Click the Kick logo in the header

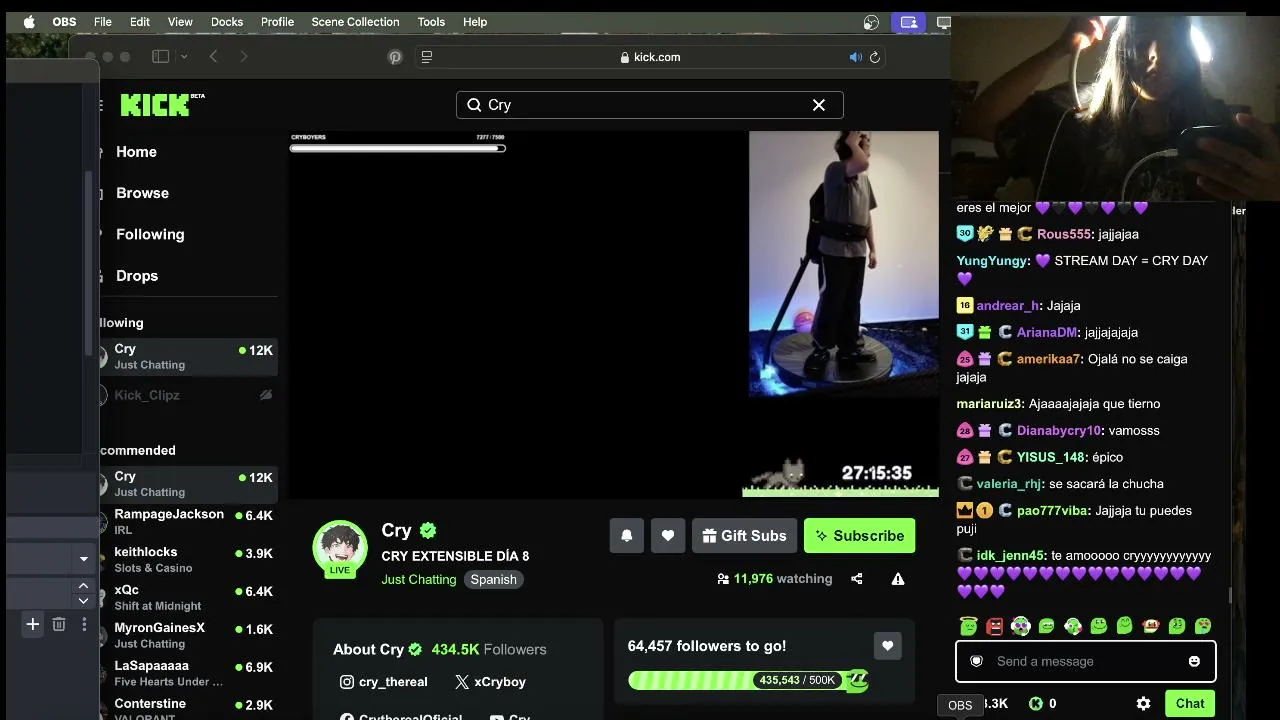[162, 104]
